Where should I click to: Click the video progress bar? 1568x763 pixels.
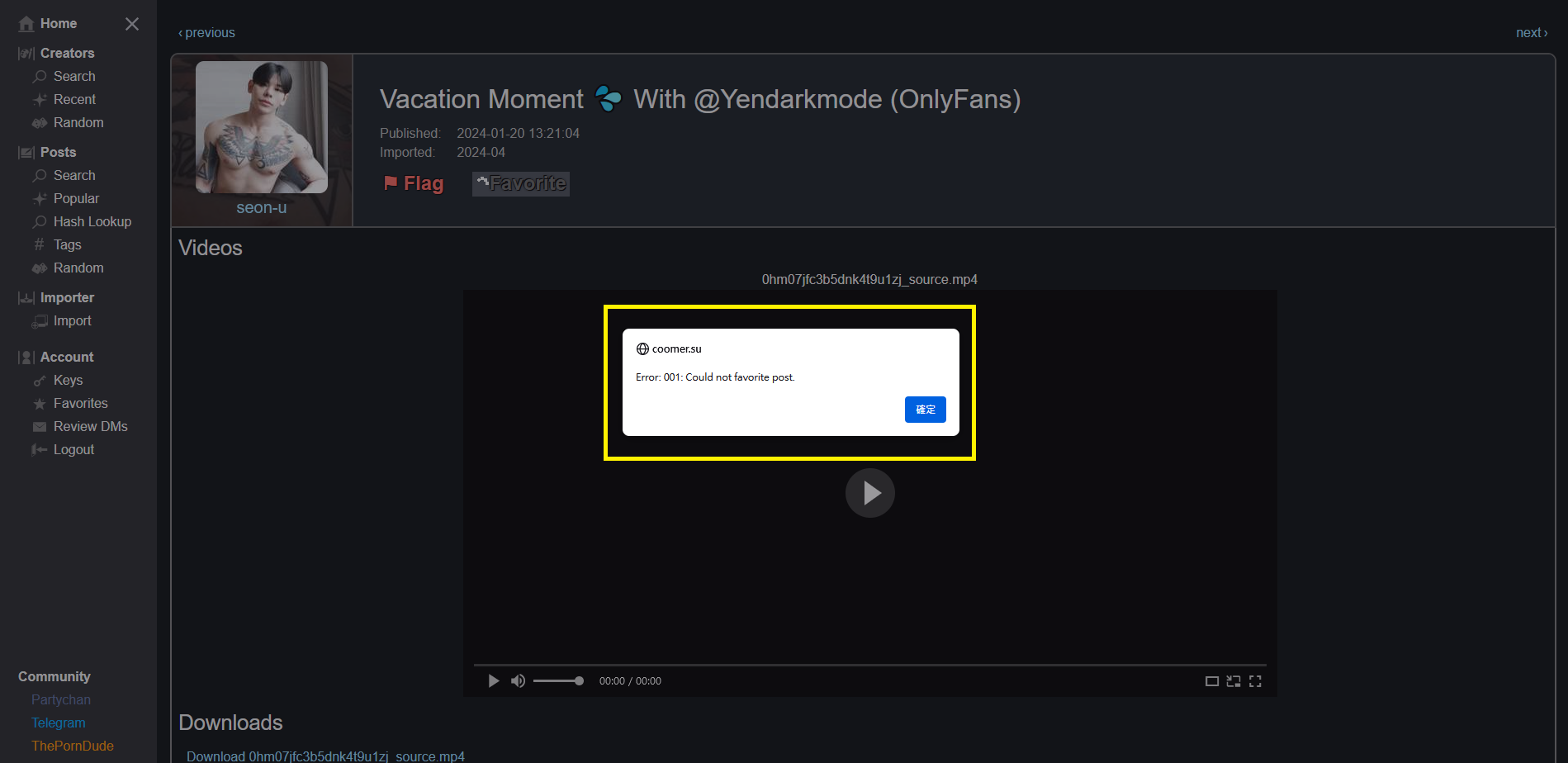coord(869,665)
